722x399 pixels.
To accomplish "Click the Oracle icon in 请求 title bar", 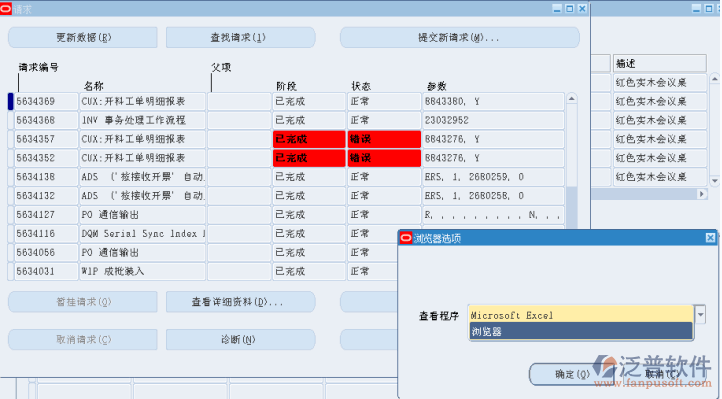I will [x=6, y=9].
